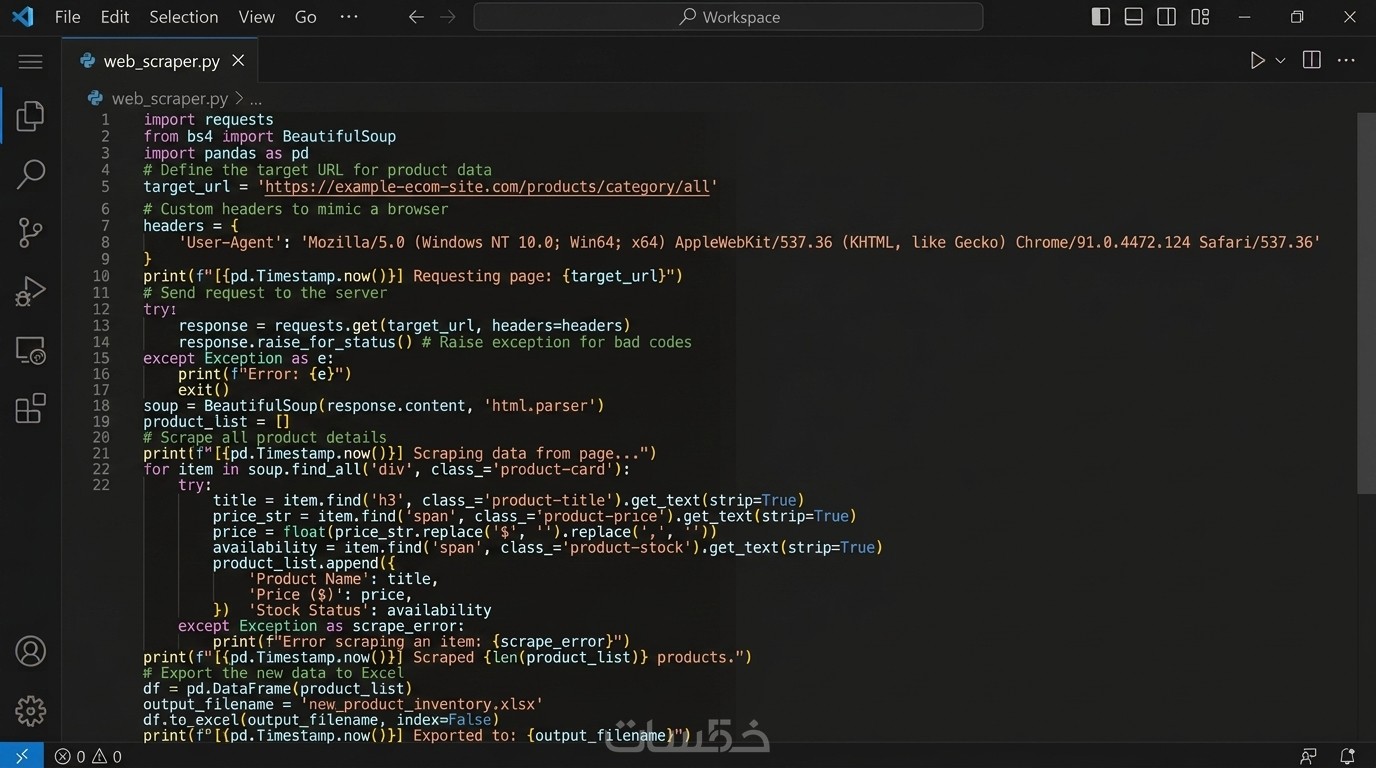Image resolution: width=1376 pixels, height=768 pixels.
Task: Click the 'except Exception as scrape_error:' line
Action: pyautogui.click(x=321, y=626)
